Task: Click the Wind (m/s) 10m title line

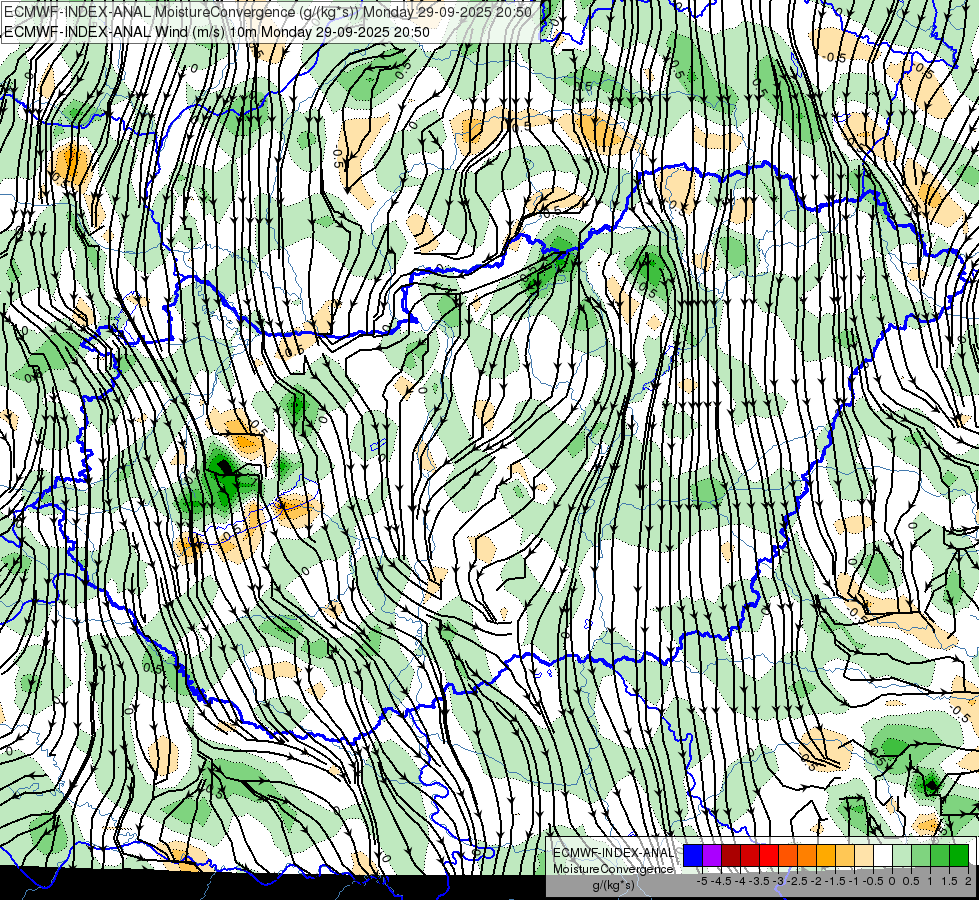Action: tap(217, 32)
